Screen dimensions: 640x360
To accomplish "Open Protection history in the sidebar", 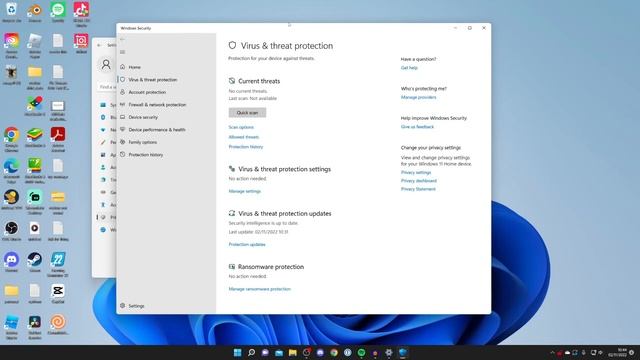I will click(x=146, y=155).
